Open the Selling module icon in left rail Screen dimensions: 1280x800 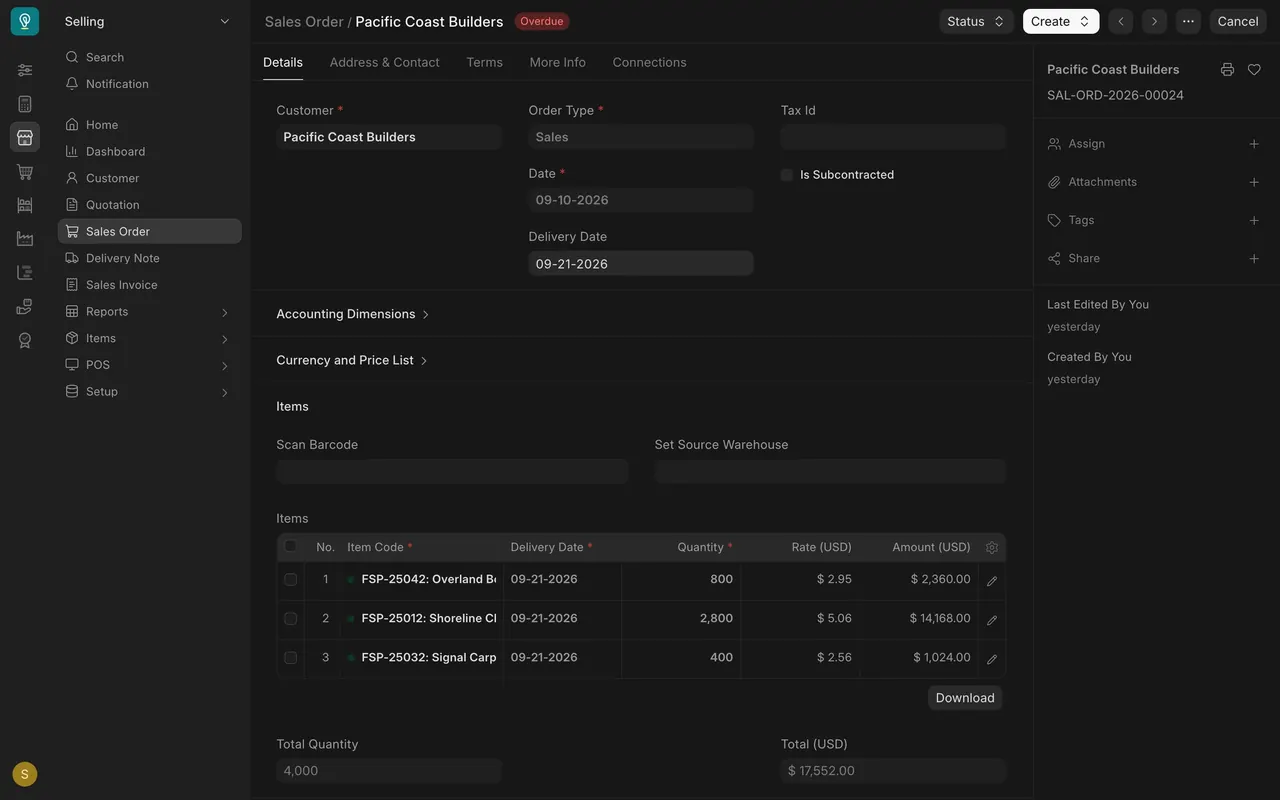point(25,137)
